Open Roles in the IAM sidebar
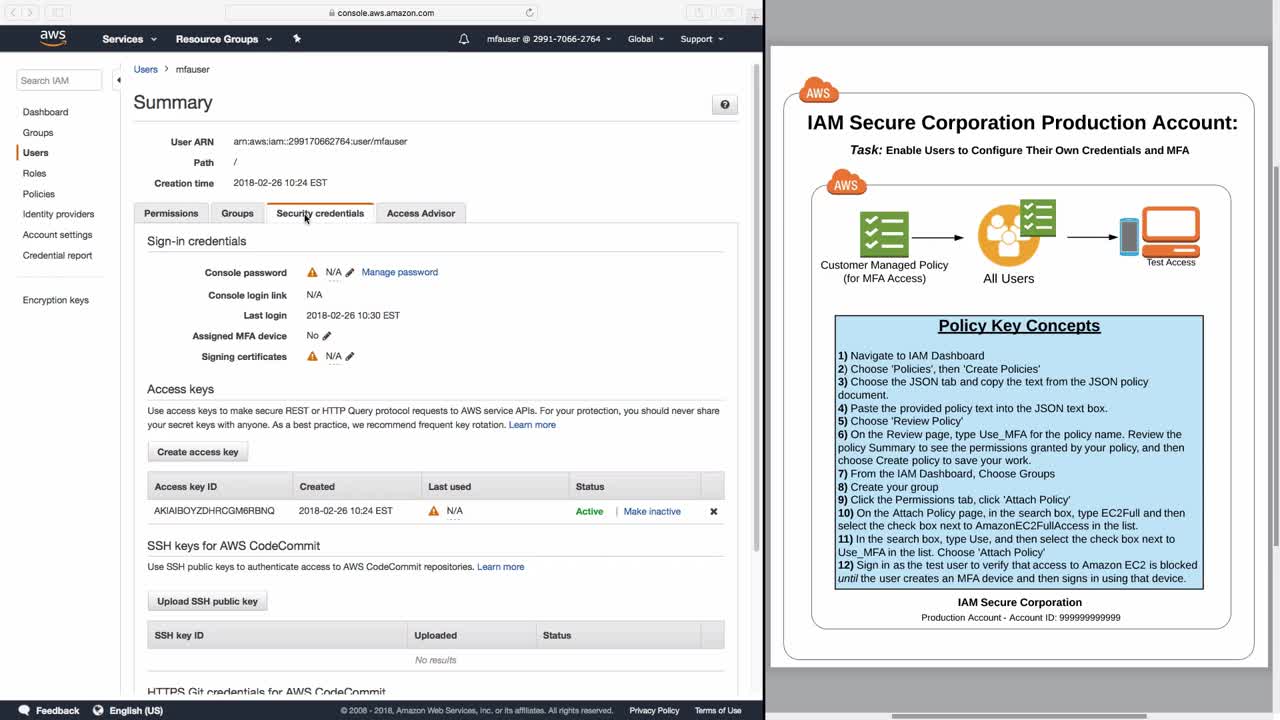The width and height of the screenshot is (1280, 720). coord(34,173)
